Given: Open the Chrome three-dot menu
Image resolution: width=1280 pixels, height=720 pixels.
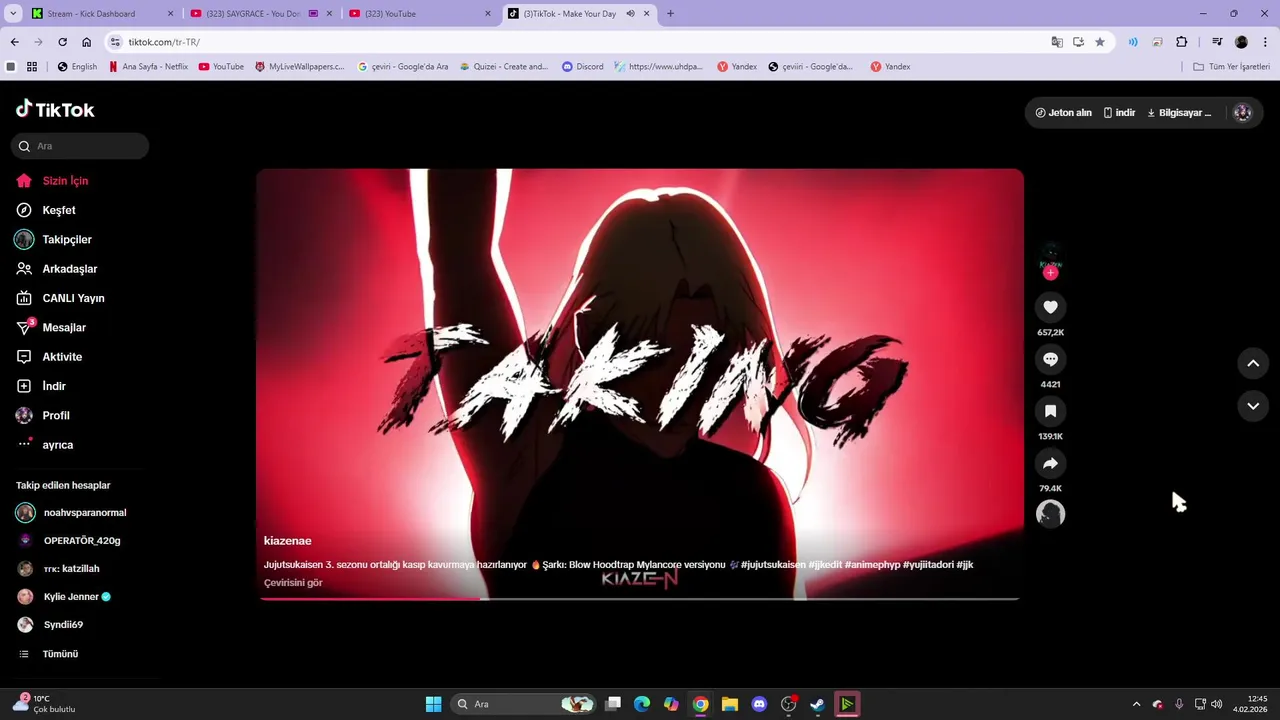Looking at the screenshot, I should pos(1265,42).
